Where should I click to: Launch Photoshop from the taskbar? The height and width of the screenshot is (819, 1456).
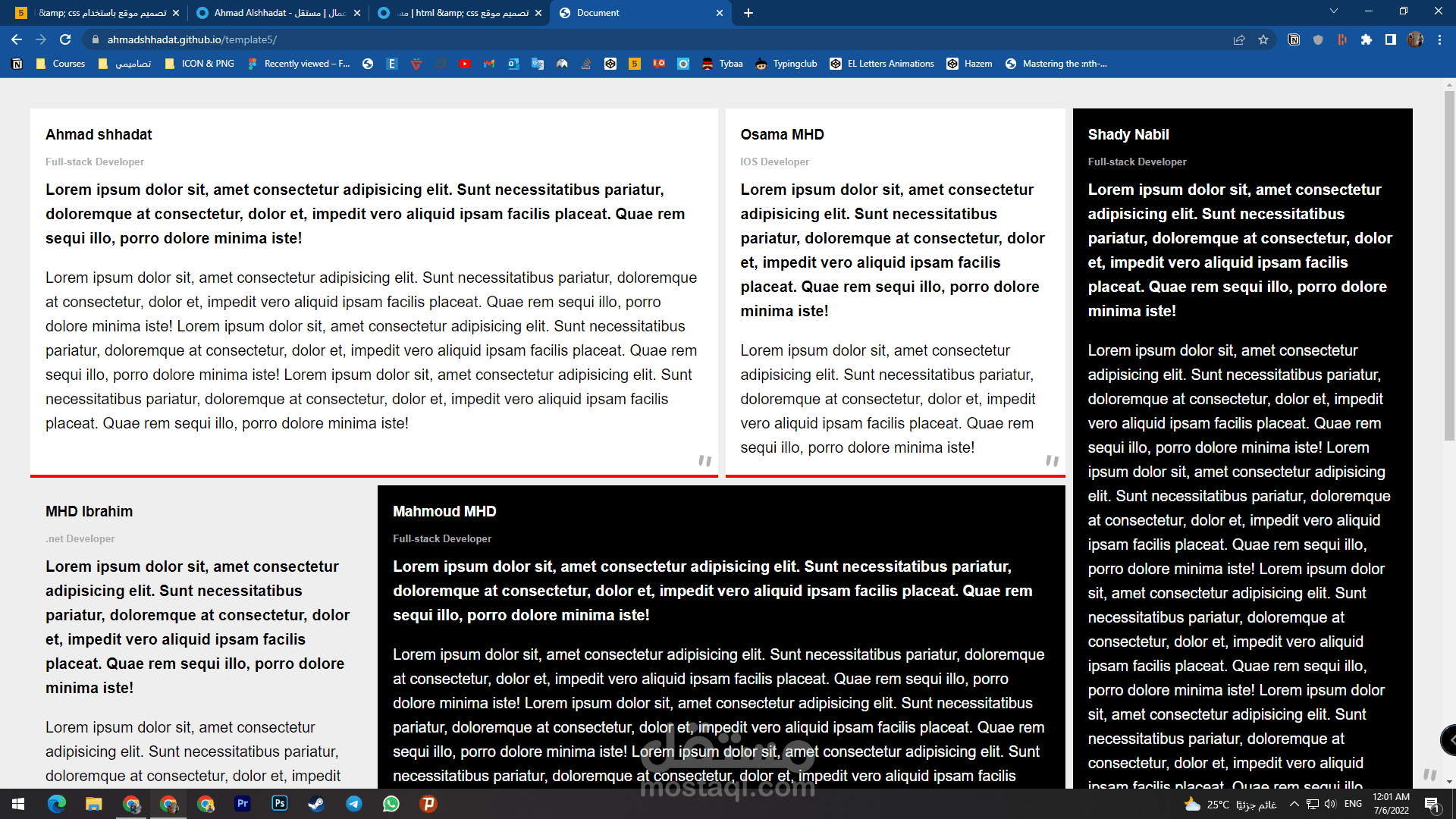(x=279, y=804)
